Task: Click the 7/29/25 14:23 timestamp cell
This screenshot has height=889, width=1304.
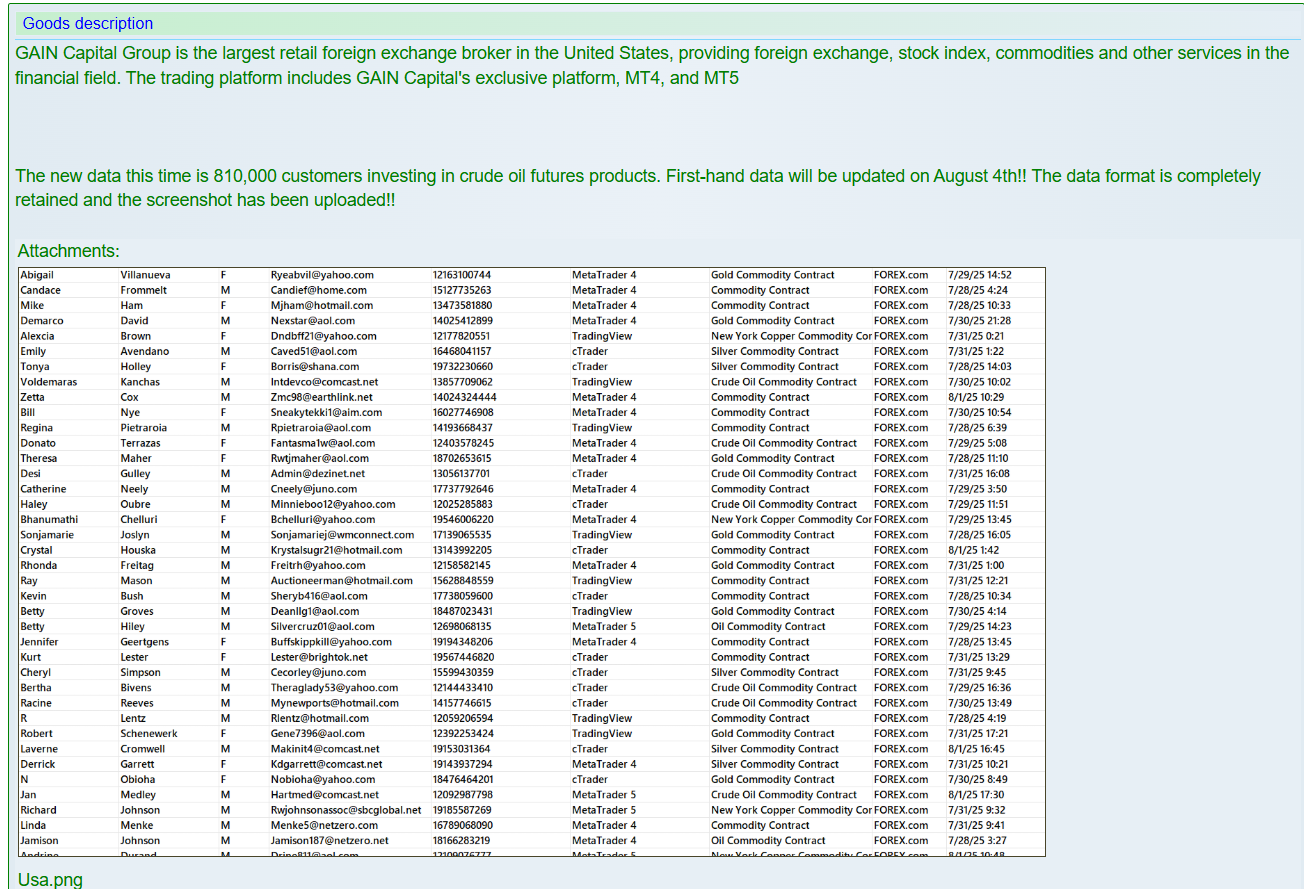Action: pos(979,627)
